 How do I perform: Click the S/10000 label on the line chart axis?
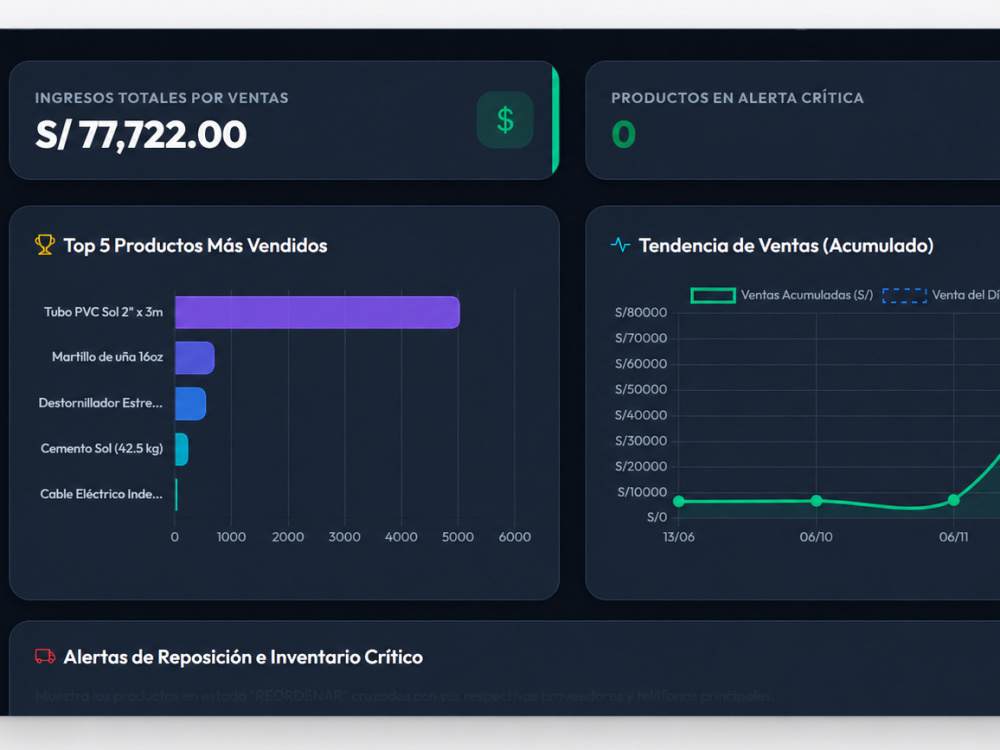click(642, 492)
